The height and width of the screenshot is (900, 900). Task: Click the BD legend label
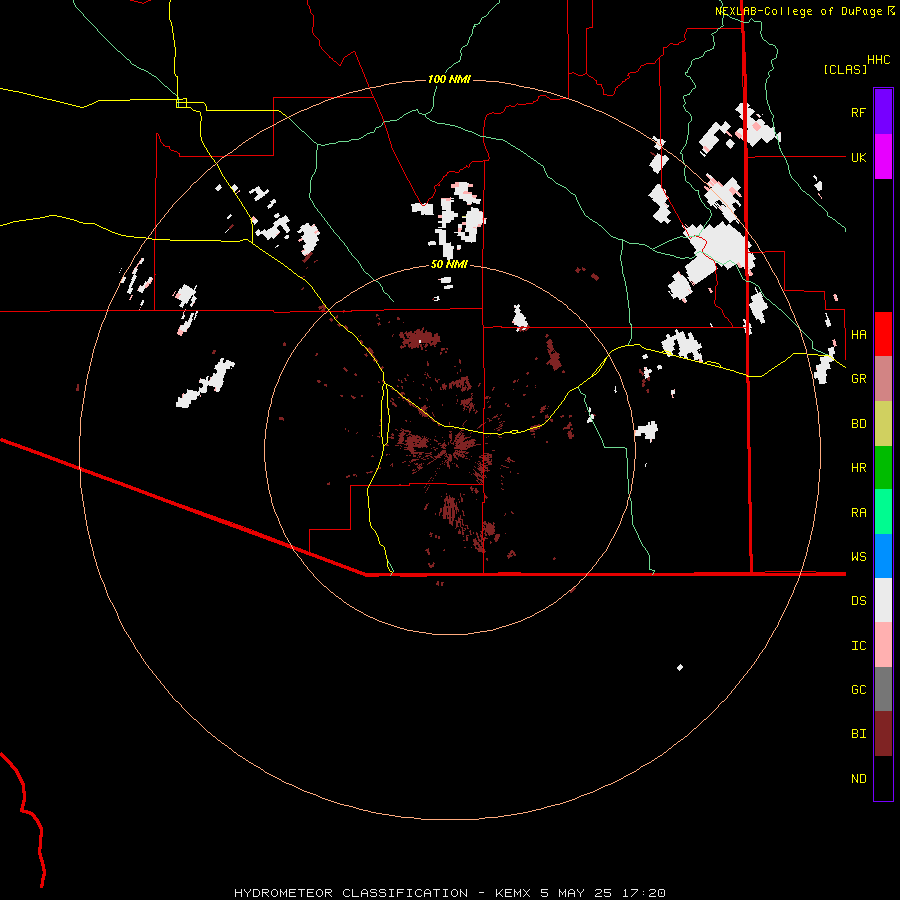coord(858,424)
